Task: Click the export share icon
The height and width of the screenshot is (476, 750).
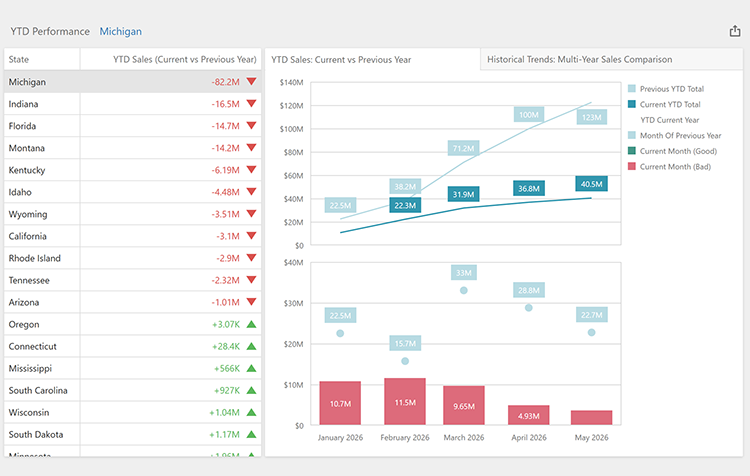Action: coord(735,32)
